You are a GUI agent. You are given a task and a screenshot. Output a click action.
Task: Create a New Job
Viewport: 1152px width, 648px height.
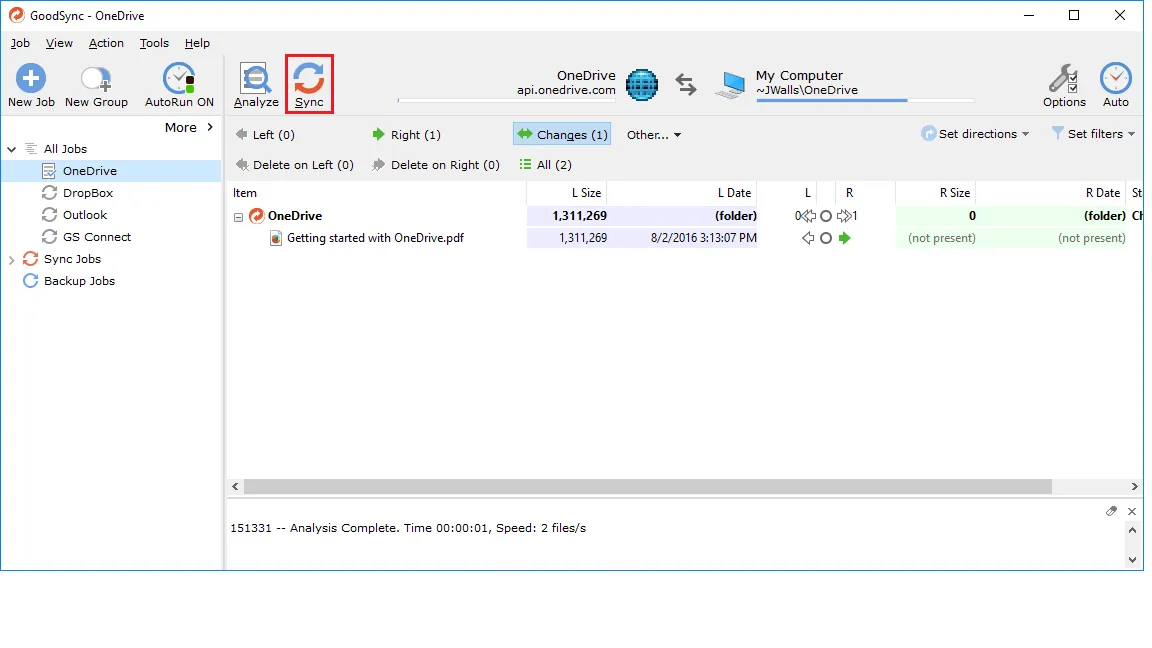31,84
